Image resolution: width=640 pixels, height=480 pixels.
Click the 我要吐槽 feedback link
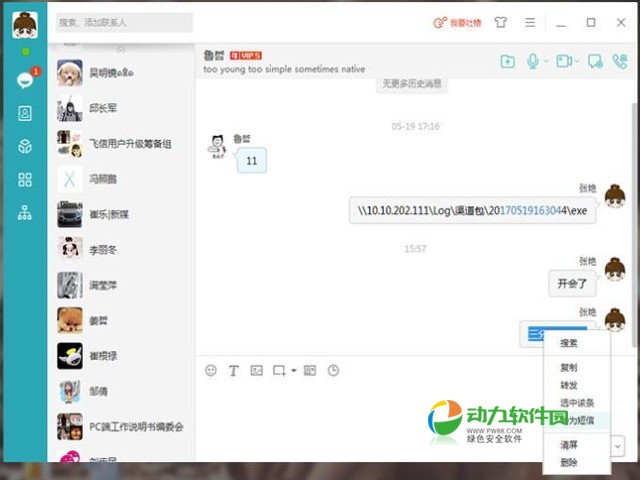(x=457, y=22)
